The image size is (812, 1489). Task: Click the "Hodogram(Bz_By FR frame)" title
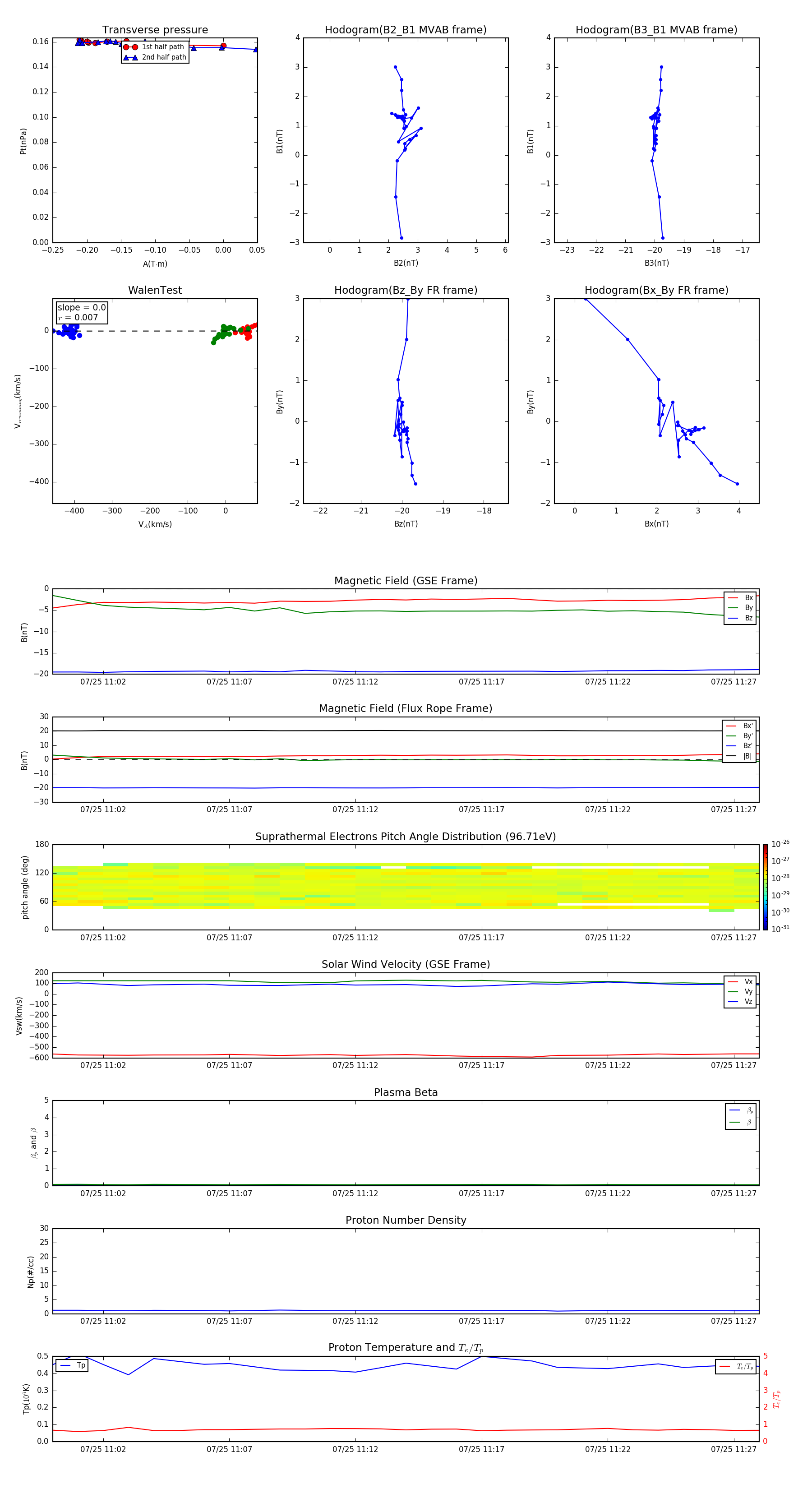click(406, 290)
